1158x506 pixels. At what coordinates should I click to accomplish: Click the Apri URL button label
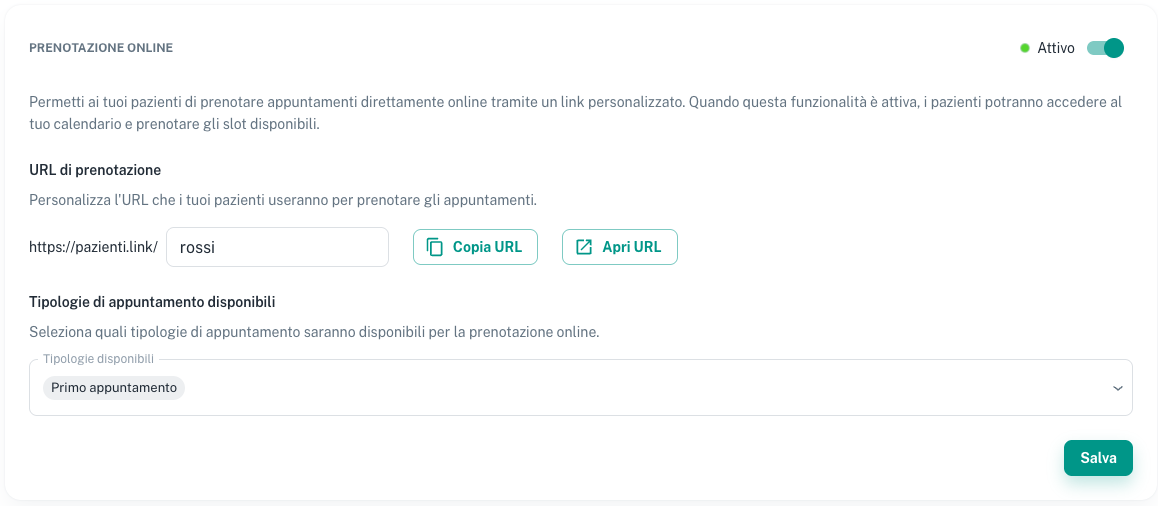click(631, 247)
